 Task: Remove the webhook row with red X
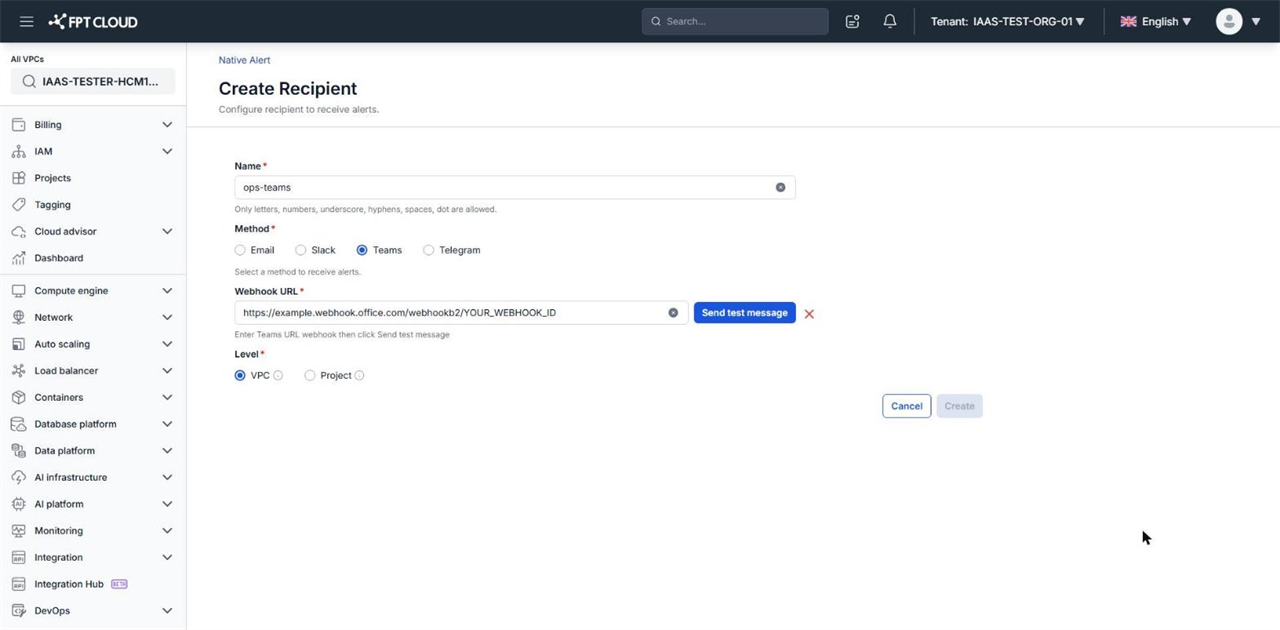[809, 314]
